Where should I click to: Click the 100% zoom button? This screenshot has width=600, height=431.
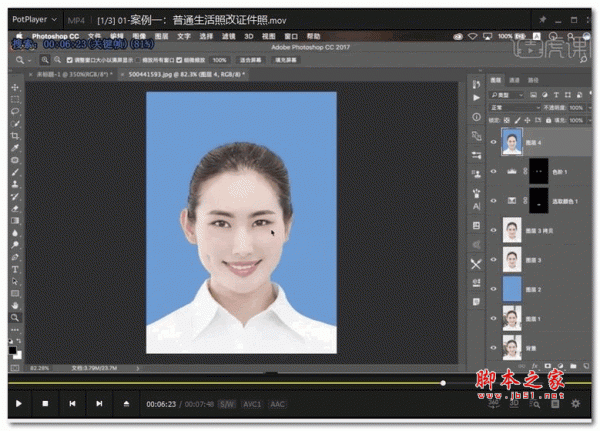pos(219,60)
